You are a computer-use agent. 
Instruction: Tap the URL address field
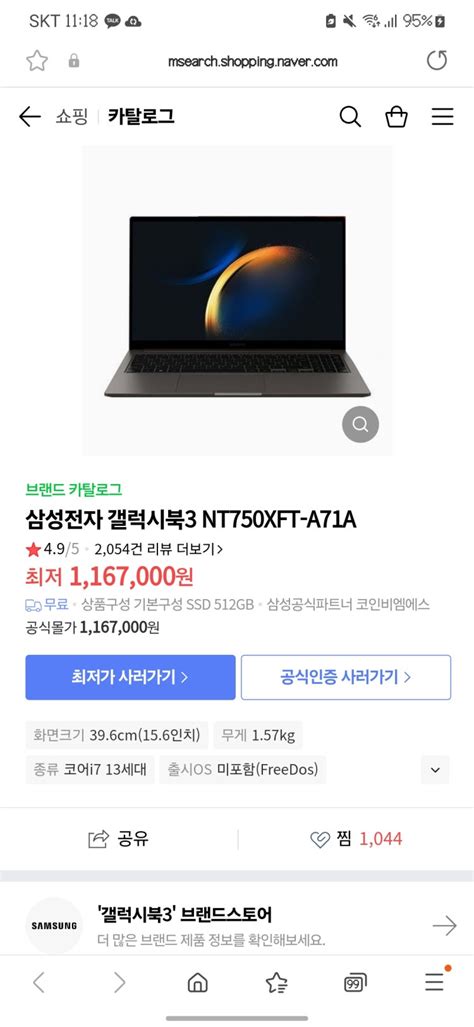coord(252,62)
